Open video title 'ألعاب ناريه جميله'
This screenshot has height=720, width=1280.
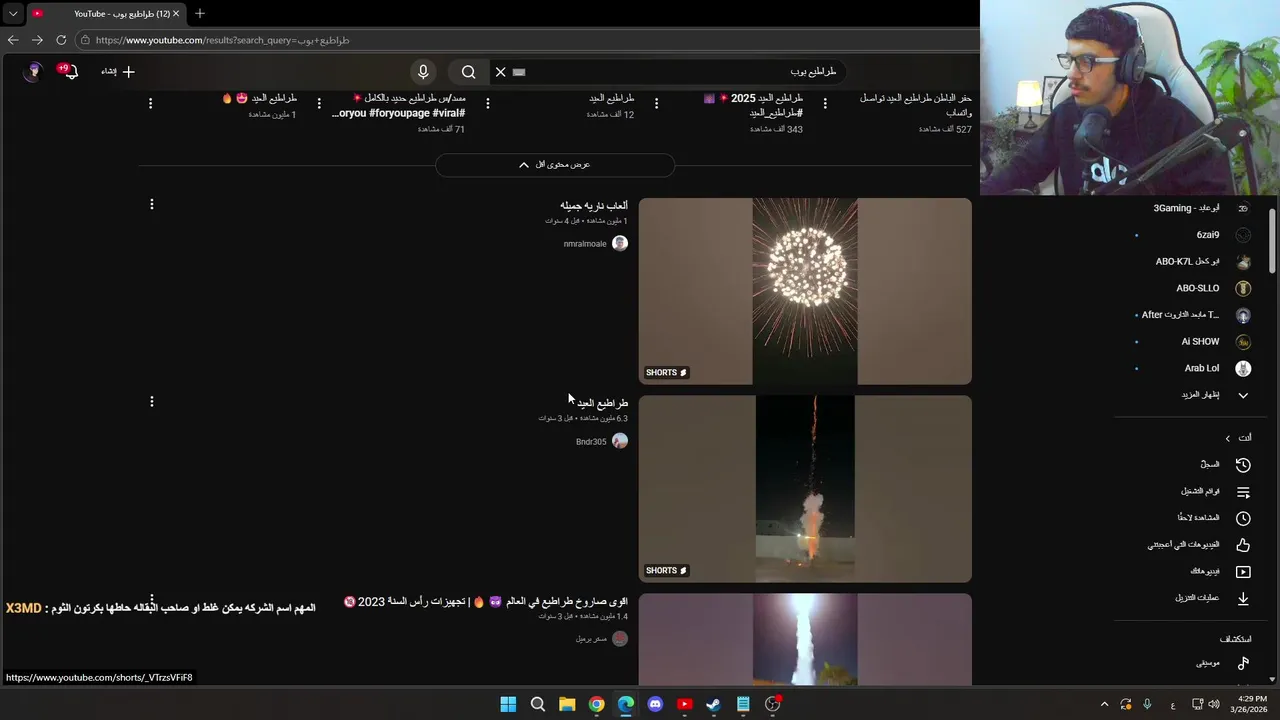[594, 205]
